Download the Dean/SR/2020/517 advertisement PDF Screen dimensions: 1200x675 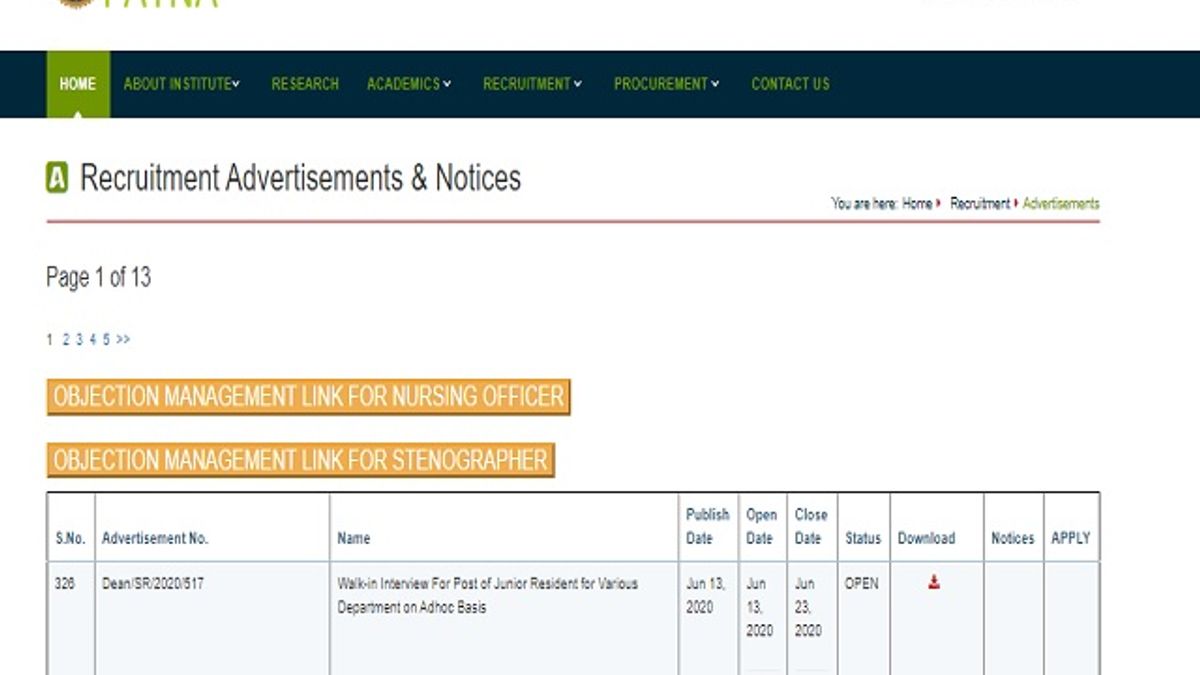pos(934,582)
